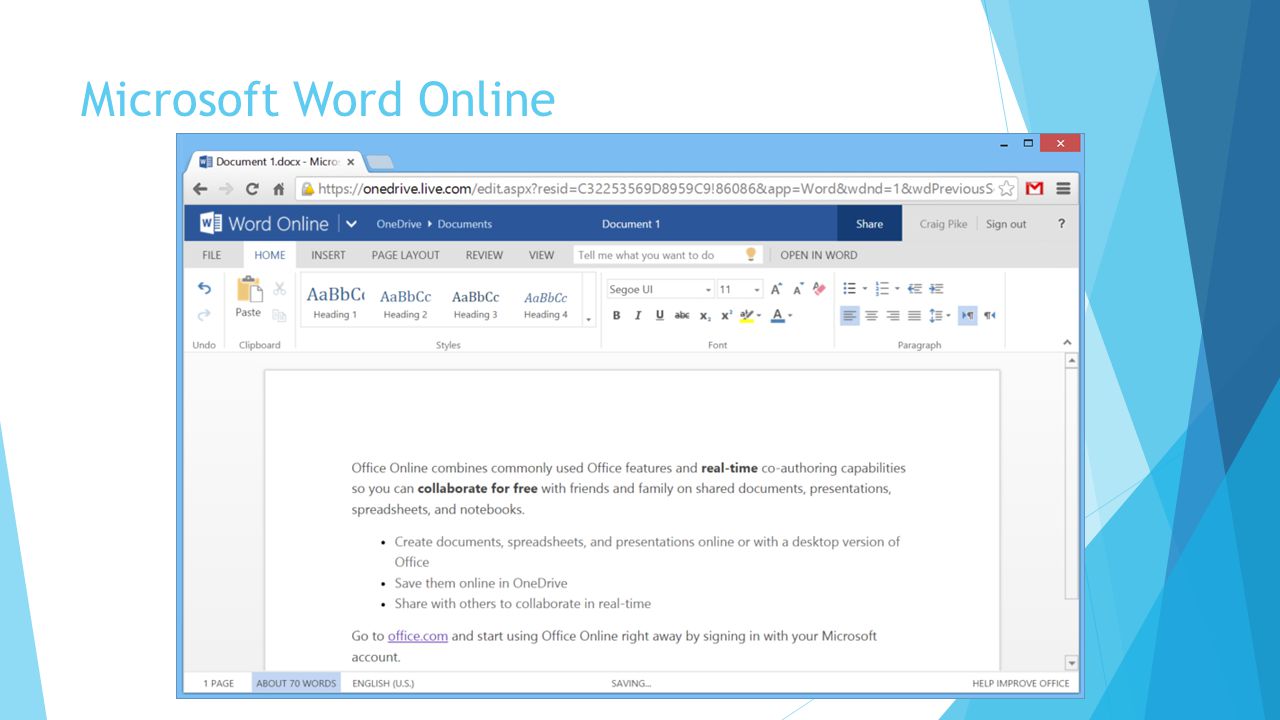
Task: Click the Decrease Indent icon
Action: pyautogui.click(x=915, y=289)
